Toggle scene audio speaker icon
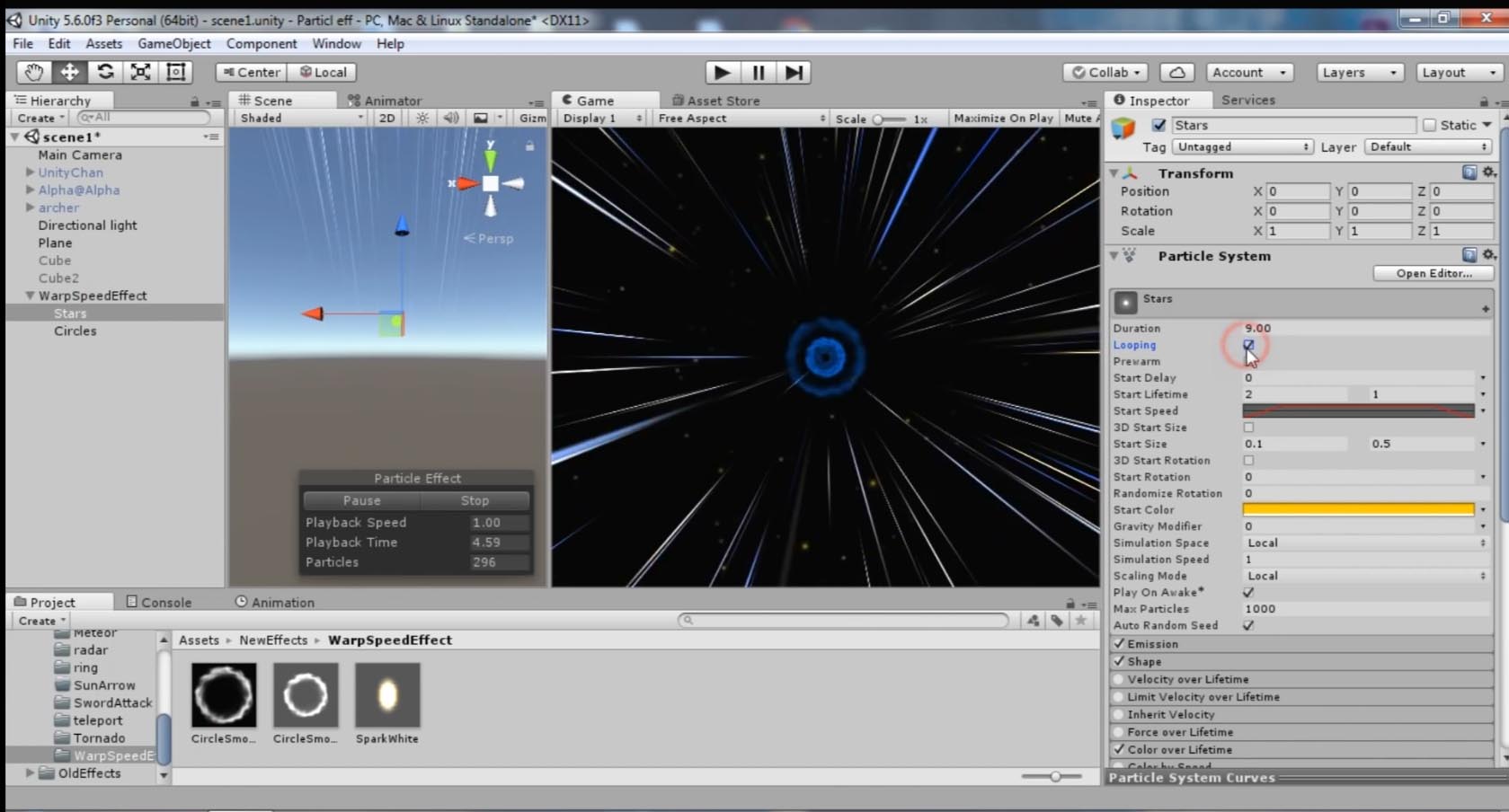Viewport: 1509px width, 812px height. coord(451,118)
